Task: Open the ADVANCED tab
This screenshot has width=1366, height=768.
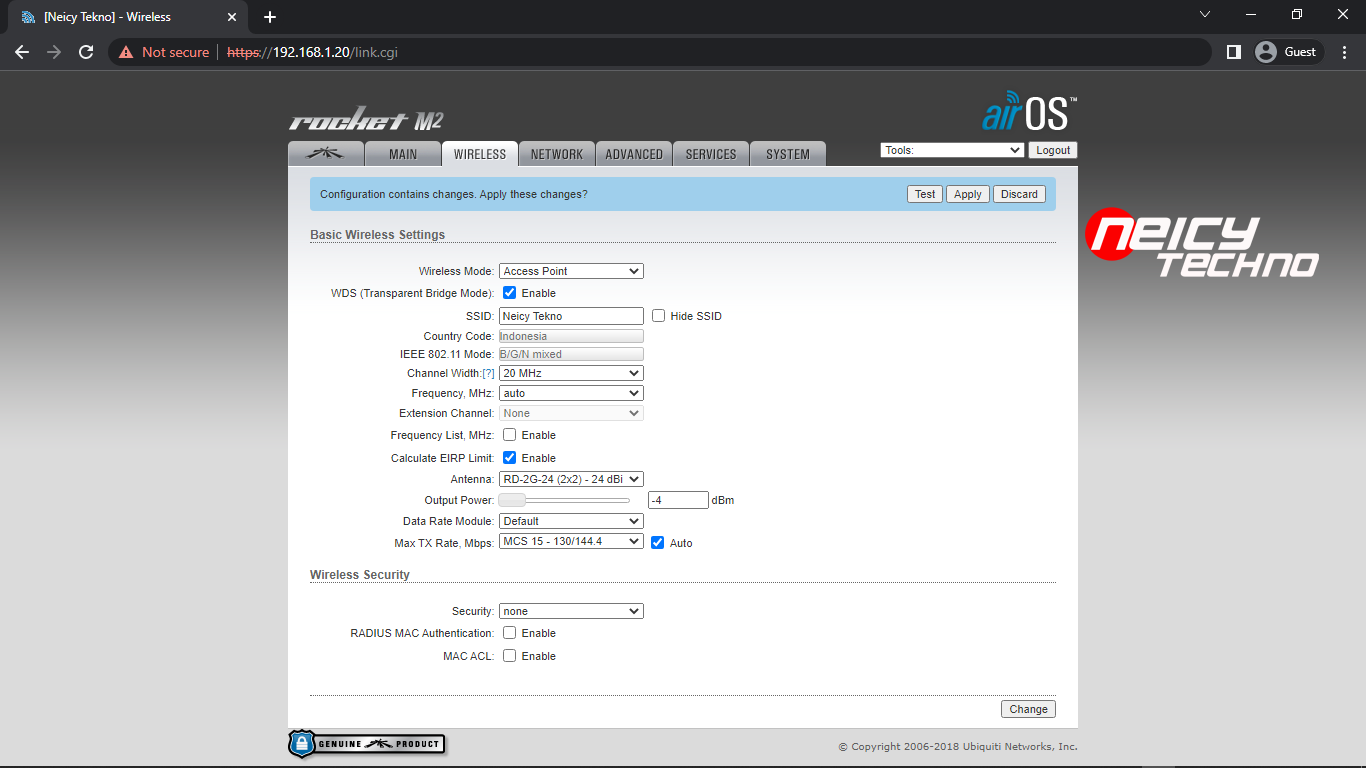Action: click(634, 154)
